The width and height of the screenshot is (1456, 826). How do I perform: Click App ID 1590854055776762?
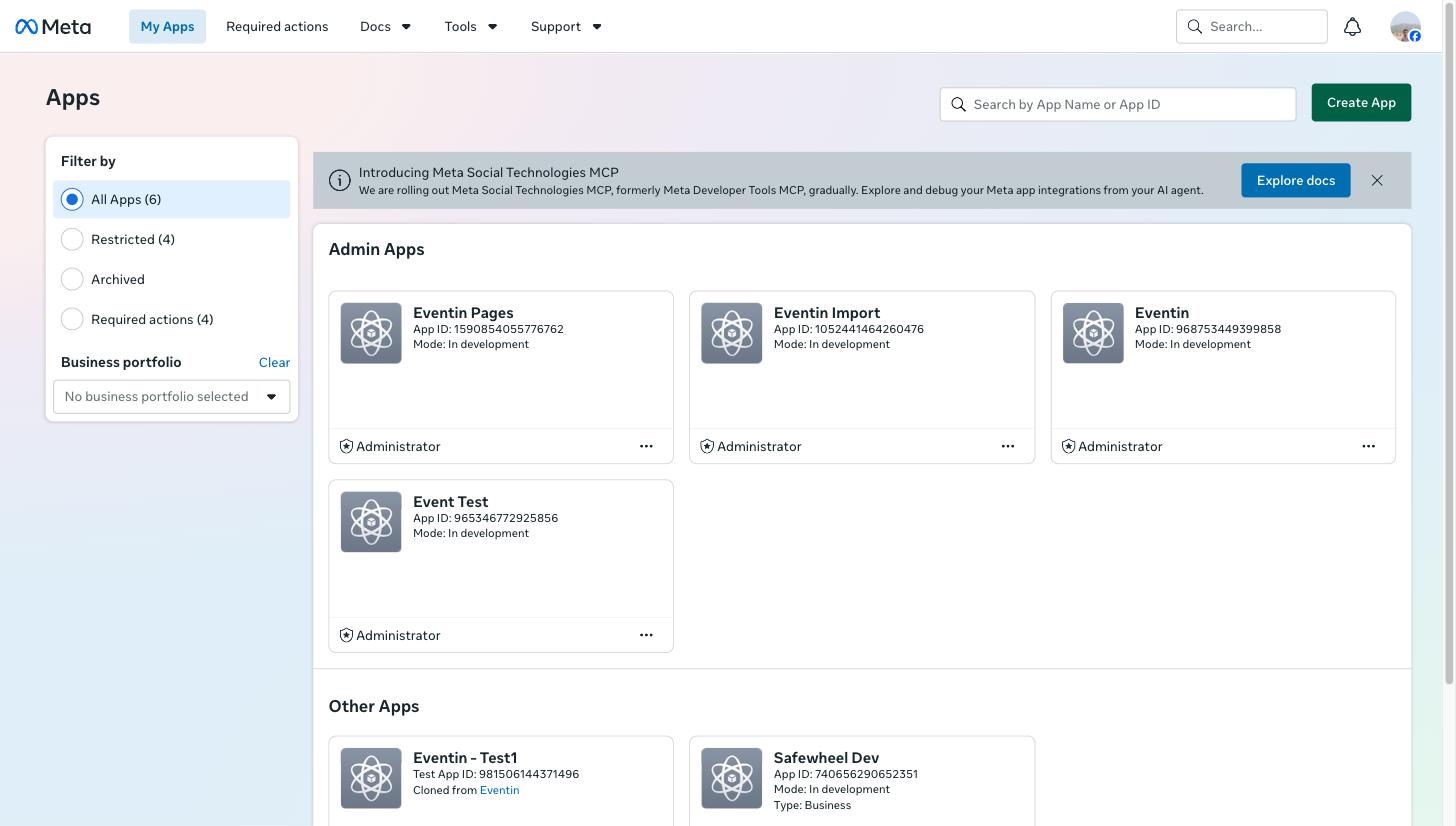click(x=488, y=329)
